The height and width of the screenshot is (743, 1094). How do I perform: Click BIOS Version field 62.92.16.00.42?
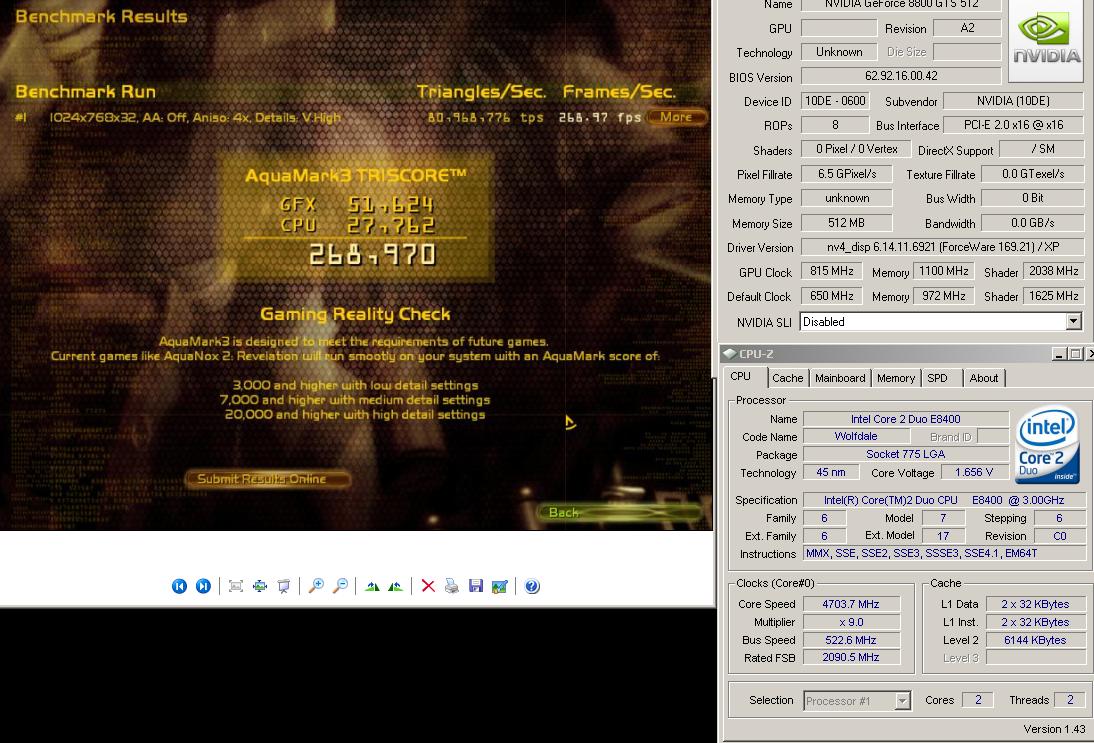901,76
